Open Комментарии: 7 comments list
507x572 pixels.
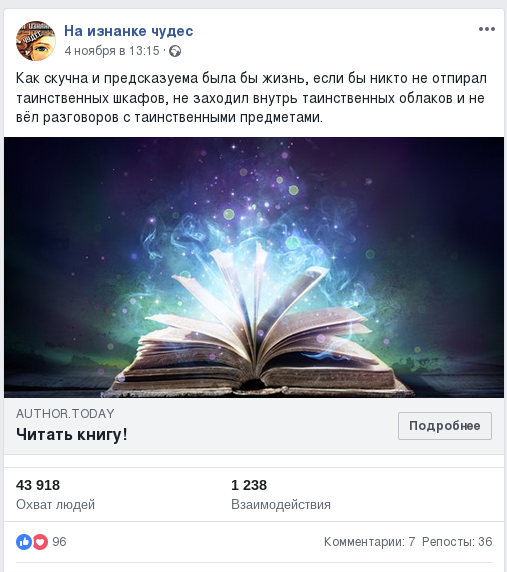coord(369,542)
